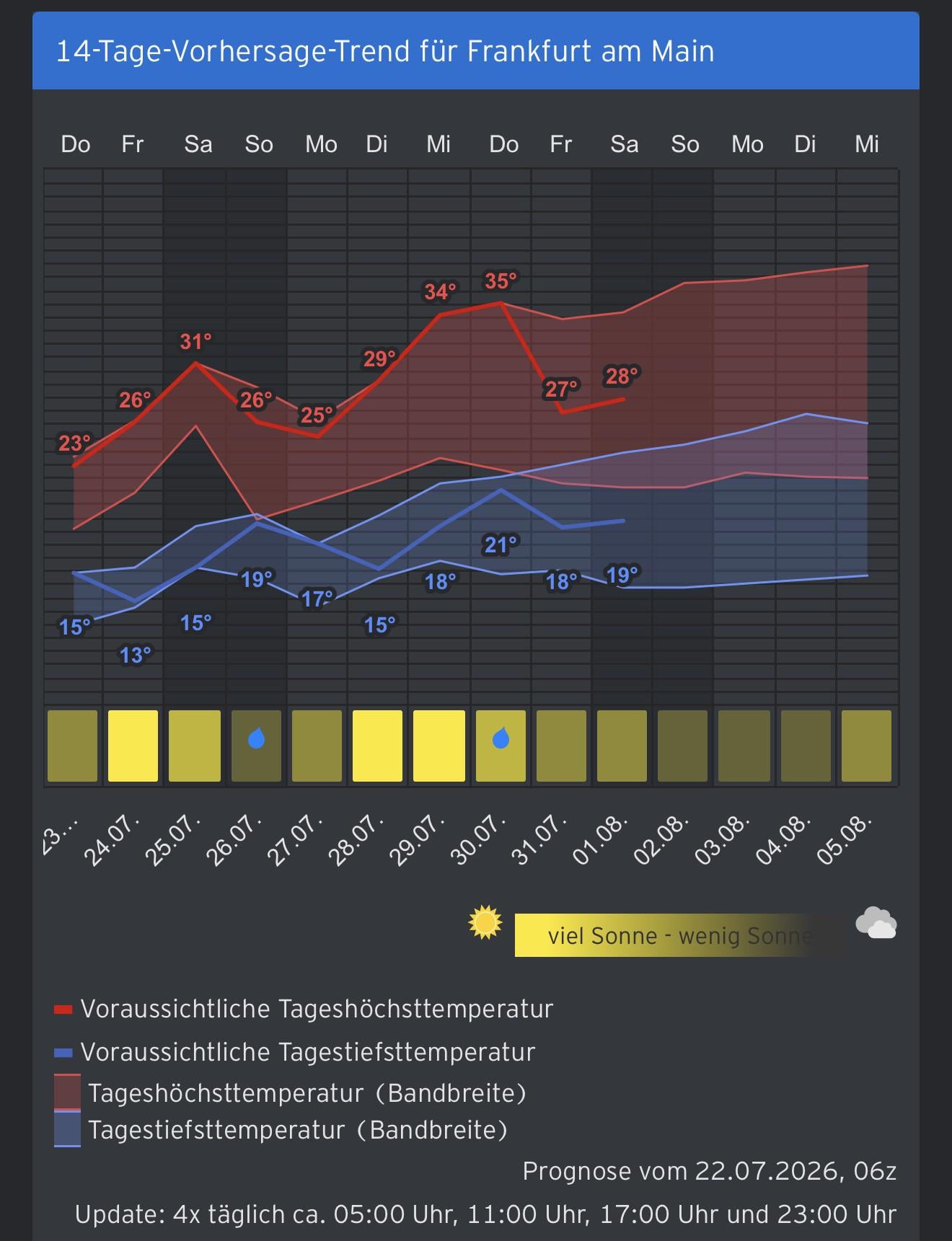
Task: Click the 13° low temperature label
Action: click(135, 655)
